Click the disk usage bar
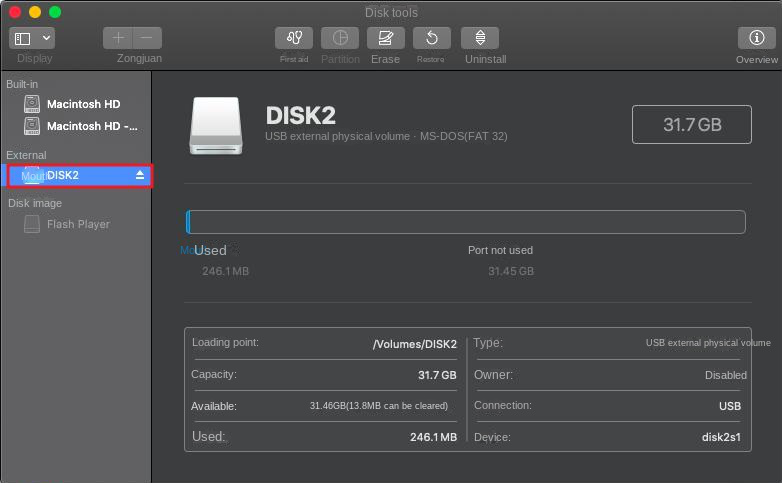 [466, 222]
